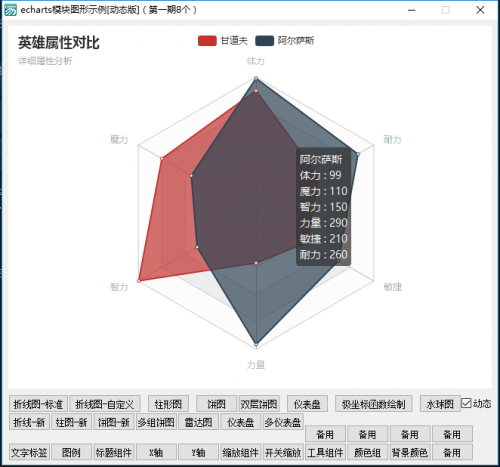Click the chart title 英雄属性对比
This screenshot has width=500, height=467.
(59, 43)
